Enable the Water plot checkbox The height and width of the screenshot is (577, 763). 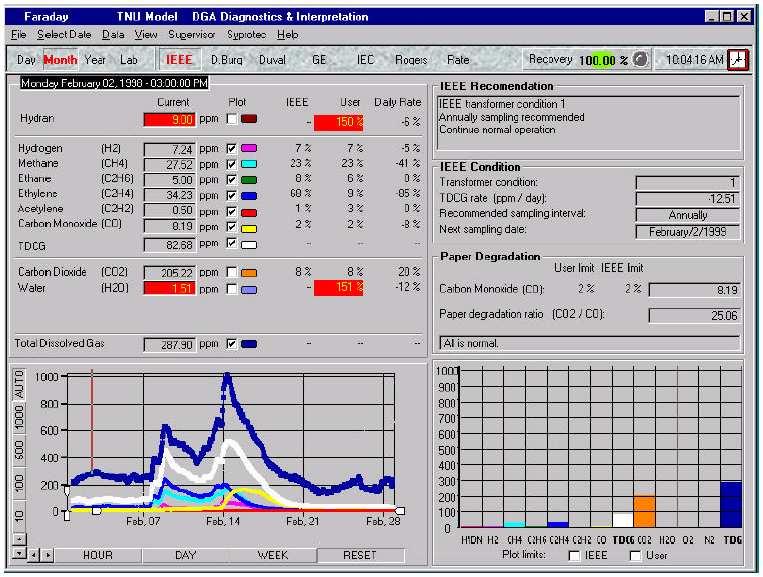232,289
